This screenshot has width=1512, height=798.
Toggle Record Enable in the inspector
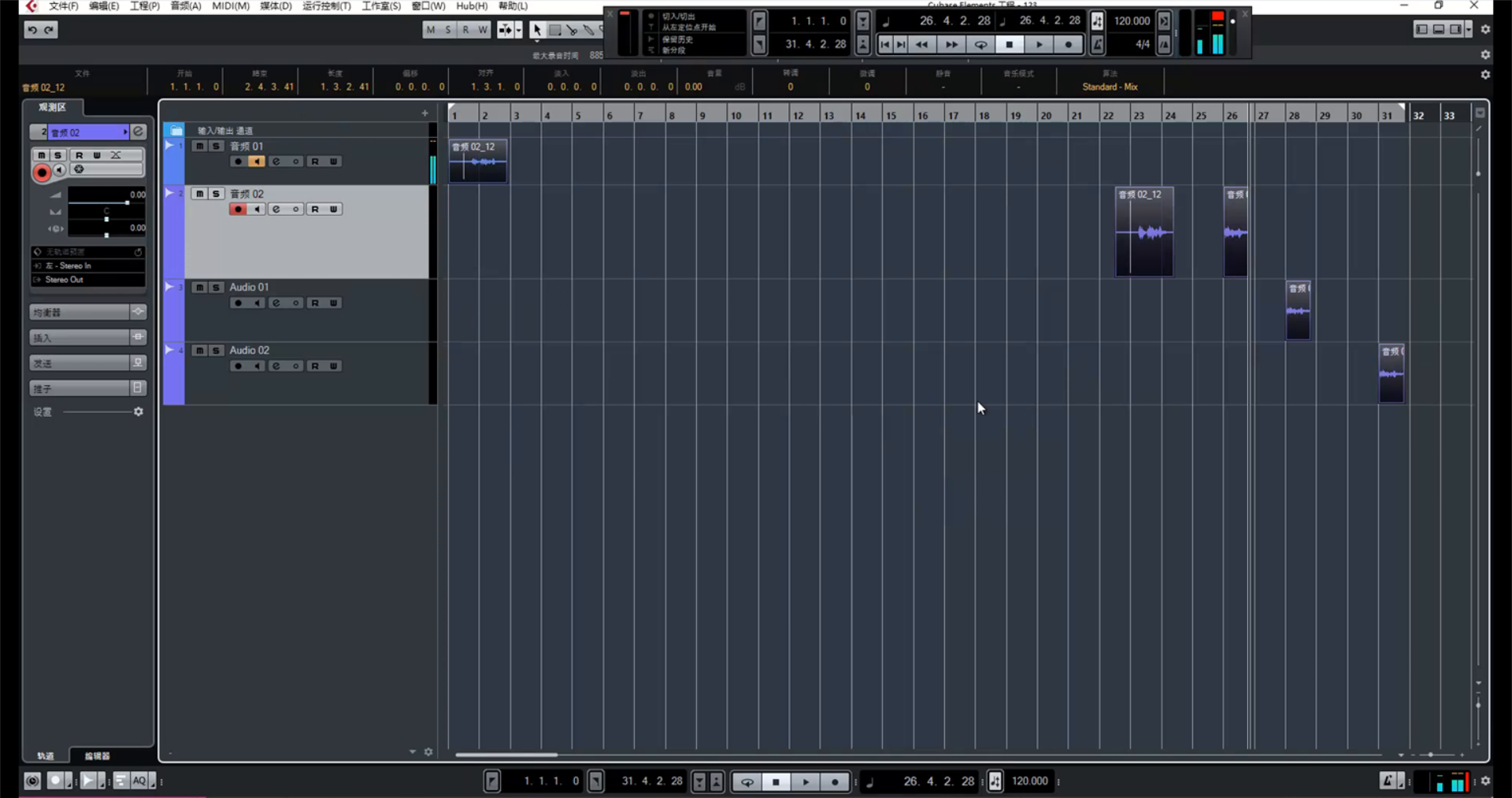[x=42, y=173]
